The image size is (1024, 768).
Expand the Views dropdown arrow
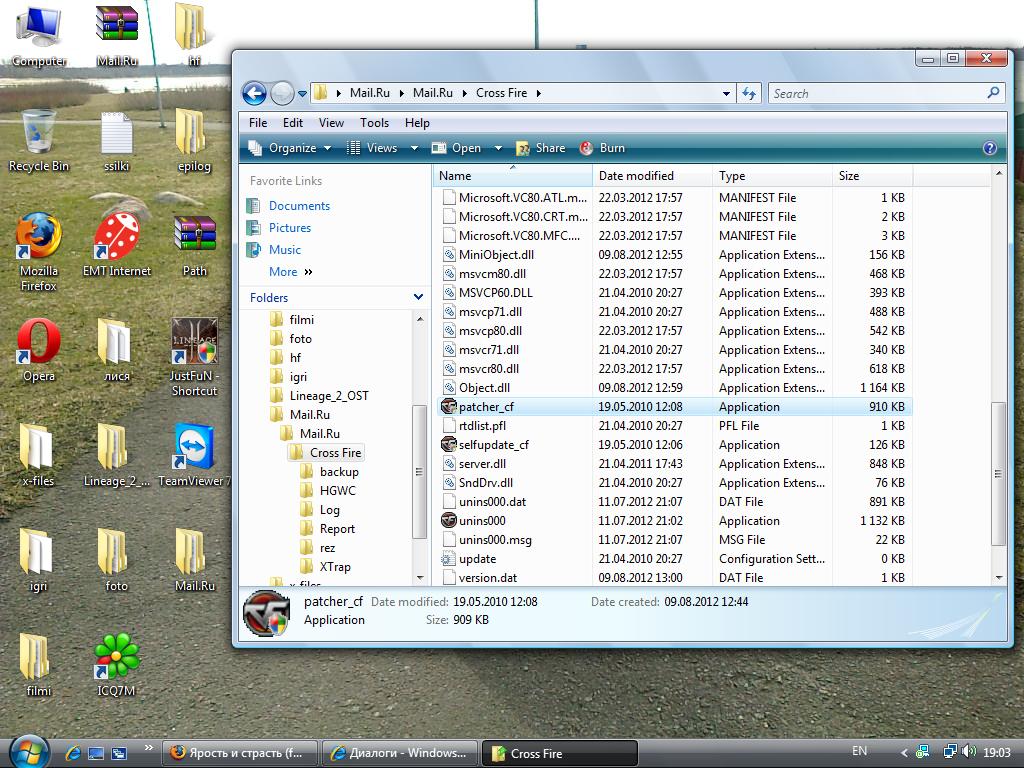(414, 148)
